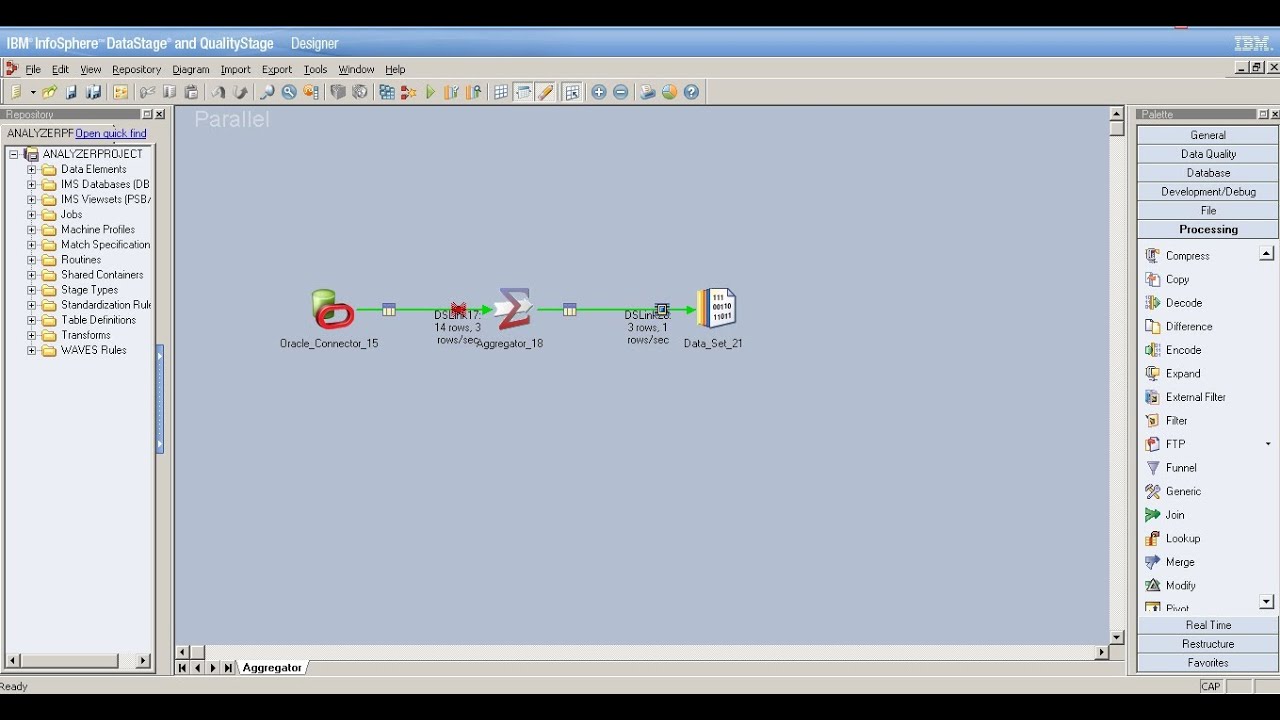Open the Database palette section
This screenshot has width=1280, height=720.
(x=1208, y=173)
